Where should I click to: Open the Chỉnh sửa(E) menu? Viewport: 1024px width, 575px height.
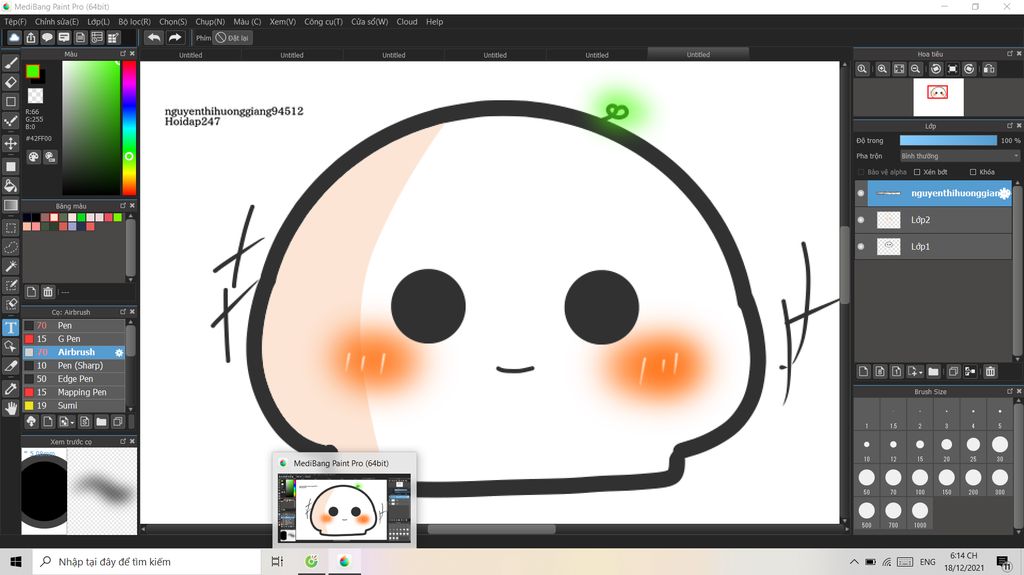(x=57, y=22)
